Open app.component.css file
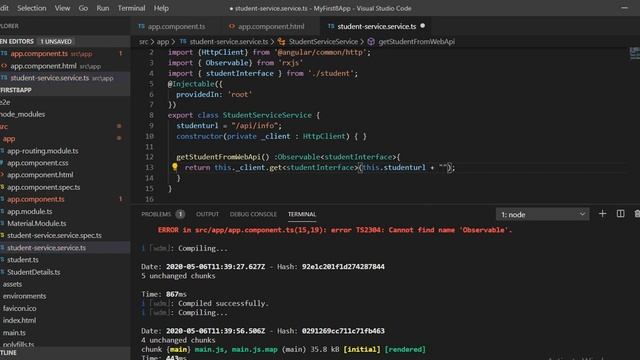 coord(38,163)
